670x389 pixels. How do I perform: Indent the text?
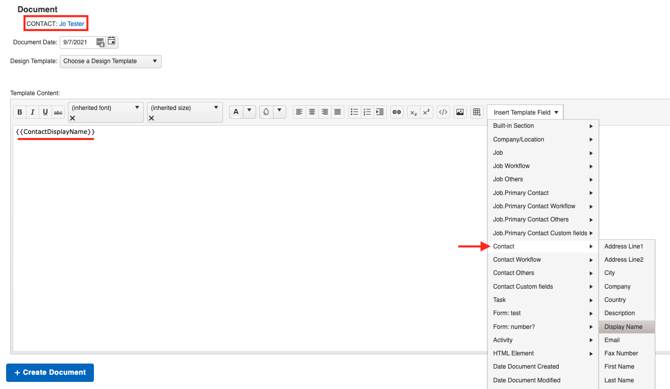[380, 112]
